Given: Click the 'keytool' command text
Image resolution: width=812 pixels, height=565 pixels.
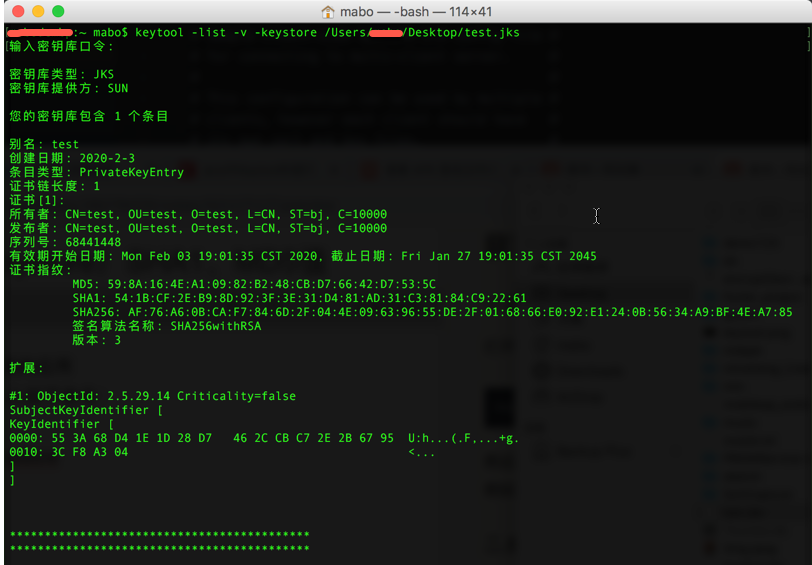Looking at the screenshot, I should point(160,33).
